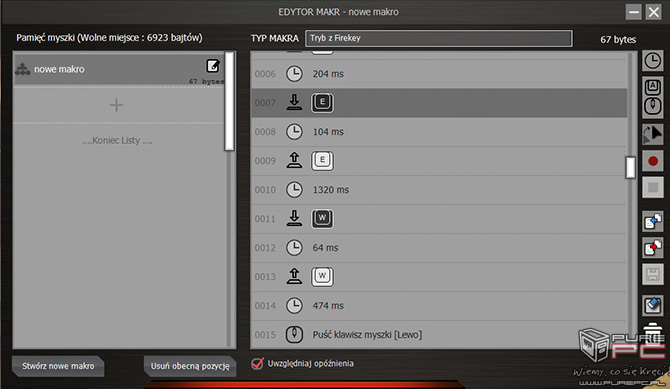The height and width of the screenshot is (389, 670).
Task: Click the mouse button insert icon
Action: coord(652,106)
